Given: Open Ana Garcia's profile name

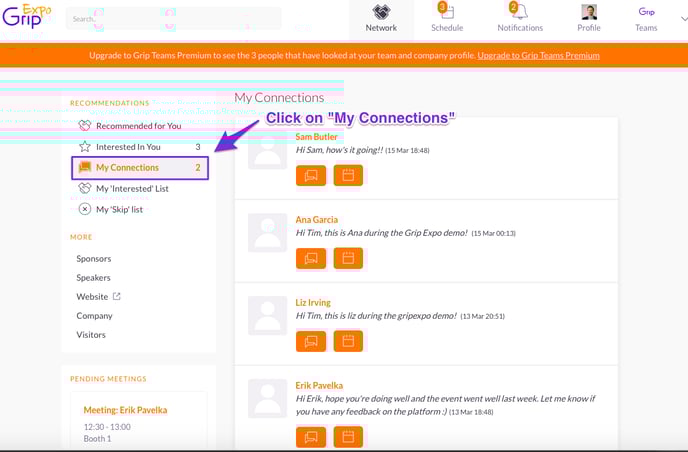Looking at the screenshot, I should [316, 219].
